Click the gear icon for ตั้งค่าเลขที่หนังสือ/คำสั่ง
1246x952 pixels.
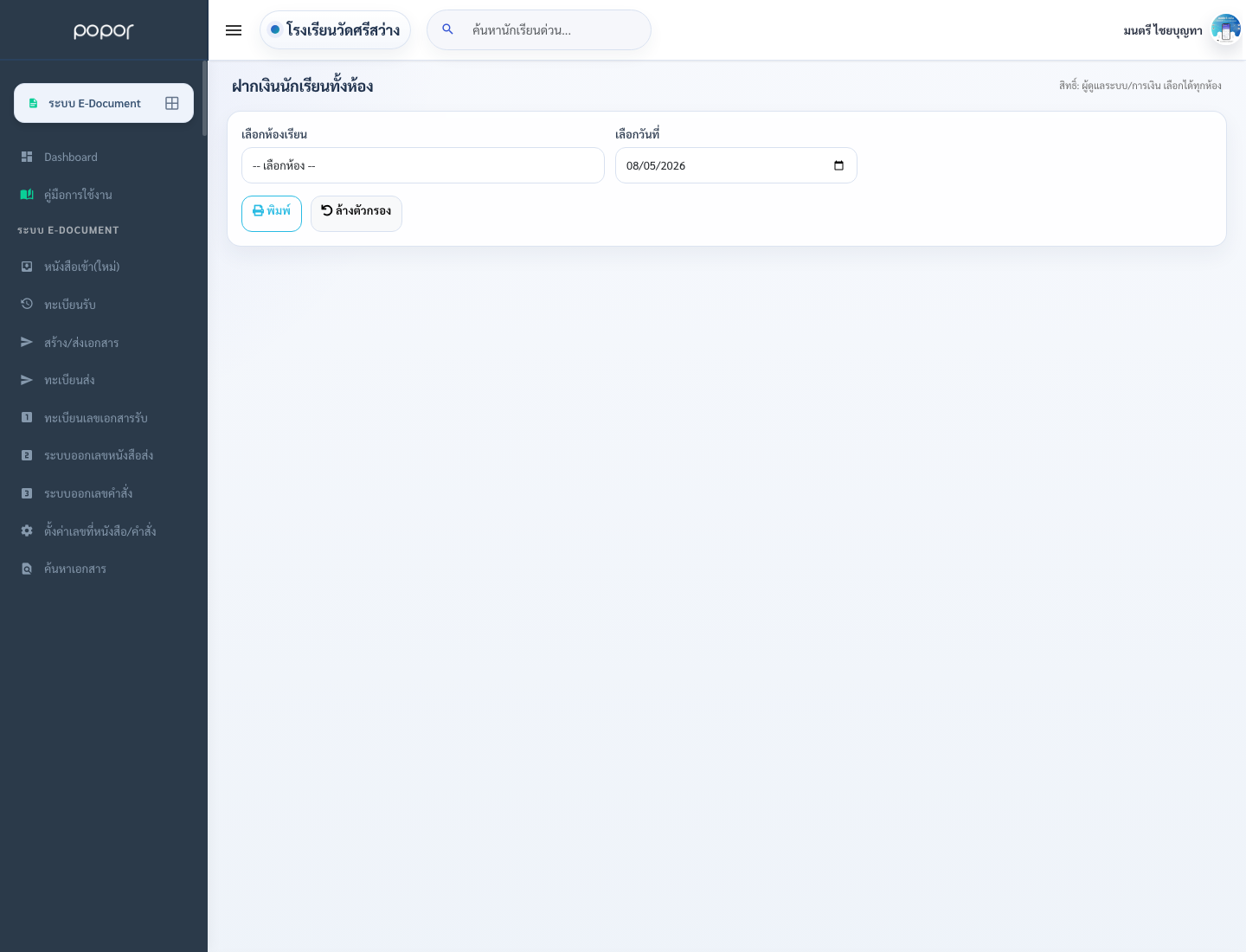coord(27,531)
